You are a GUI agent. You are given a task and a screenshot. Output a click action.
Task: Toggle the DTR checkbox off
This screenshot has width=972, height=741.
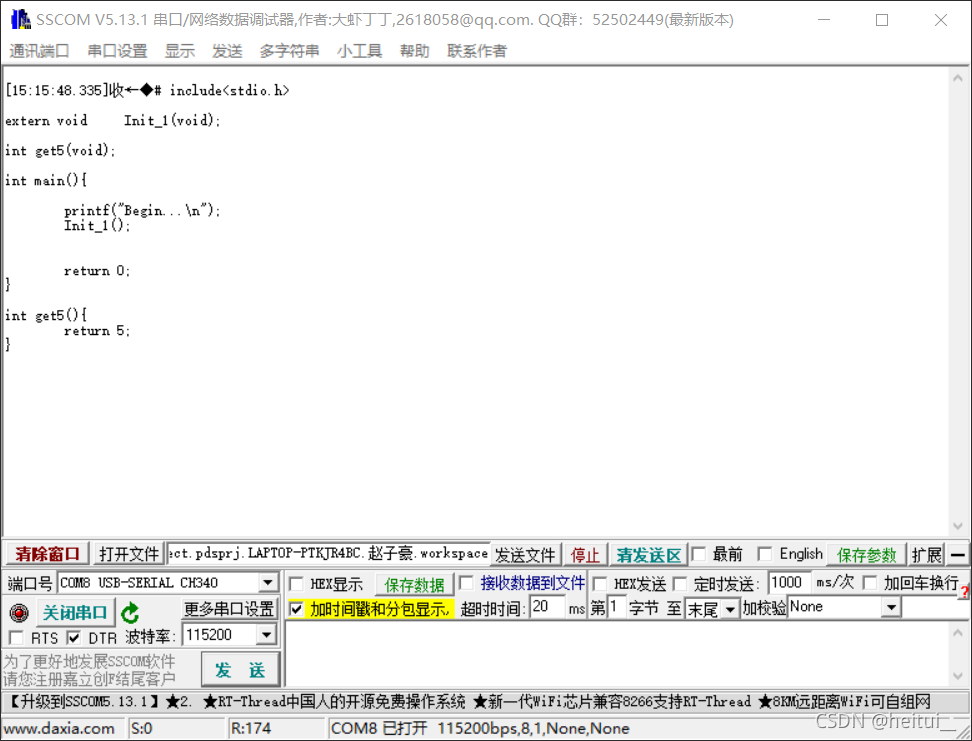pos(74,634)
